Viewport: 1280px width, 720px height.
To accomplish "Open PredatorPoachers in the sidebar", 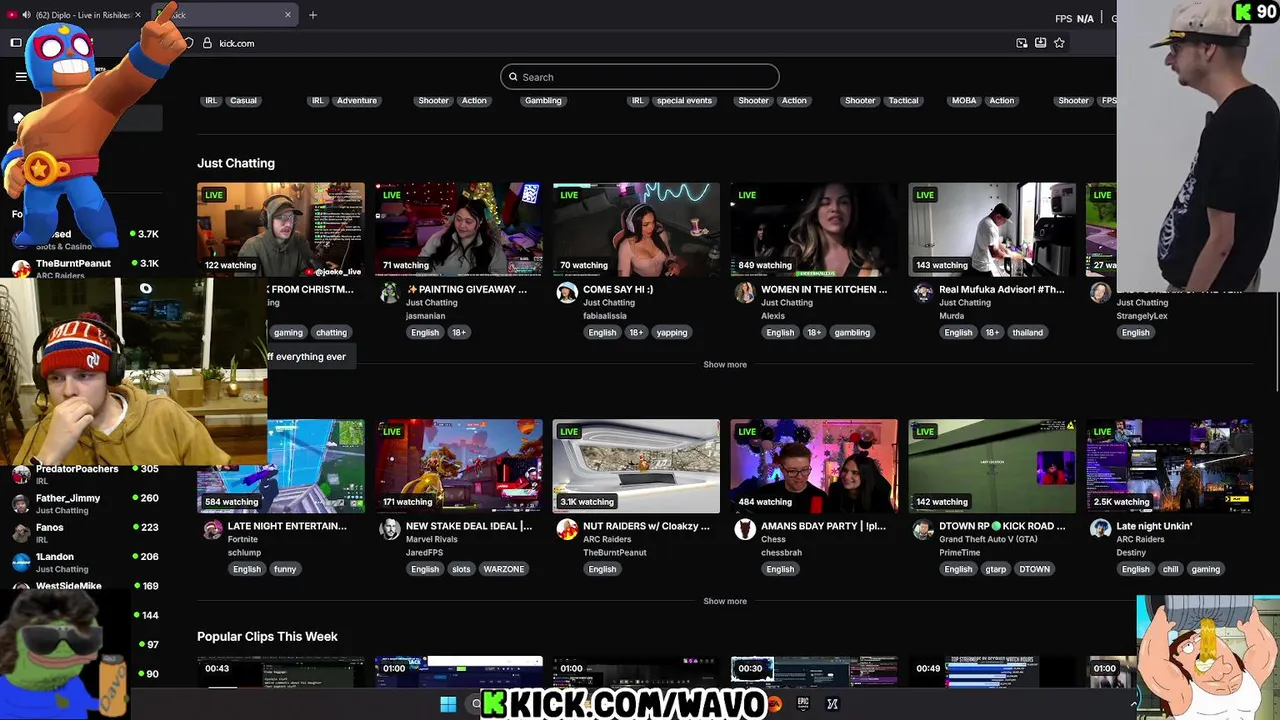I will [x=85, y=474].
